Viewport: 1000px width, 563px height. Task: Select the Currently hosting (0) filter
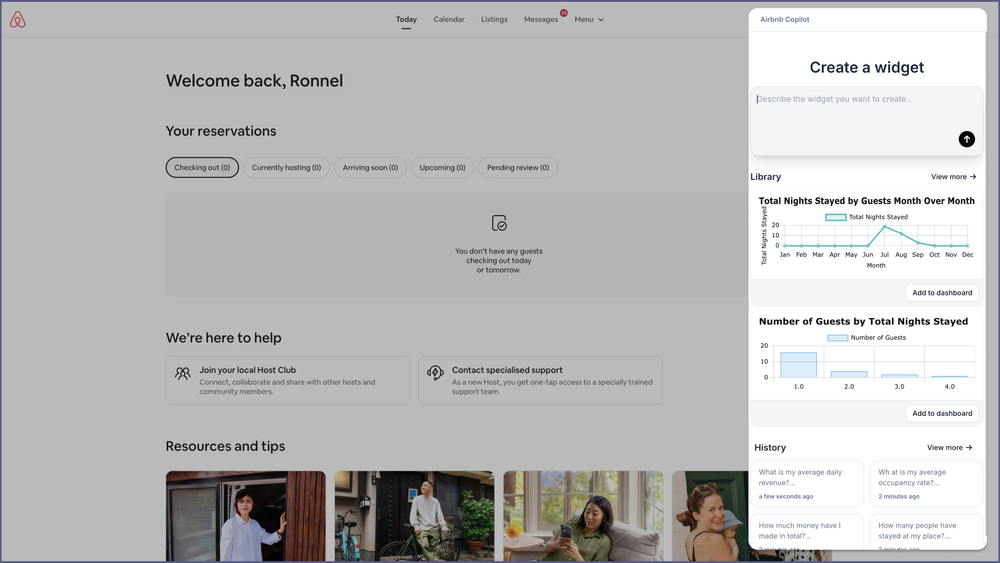286,168
